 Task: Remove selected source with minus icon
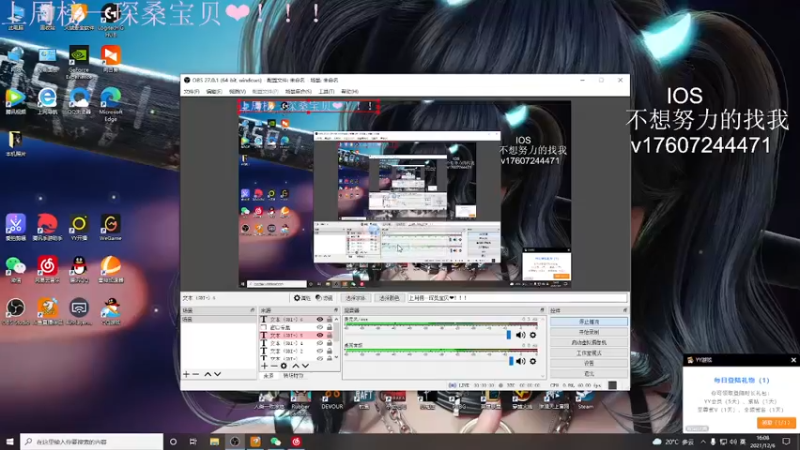tap(274, 366)
